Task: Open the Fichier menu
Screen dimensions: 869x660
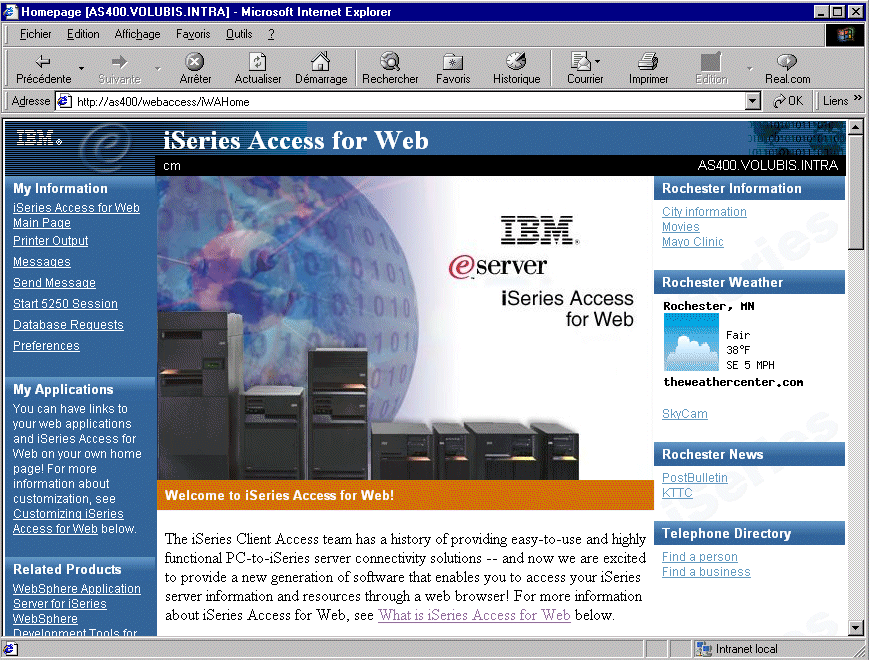Action: pos(35,34)
